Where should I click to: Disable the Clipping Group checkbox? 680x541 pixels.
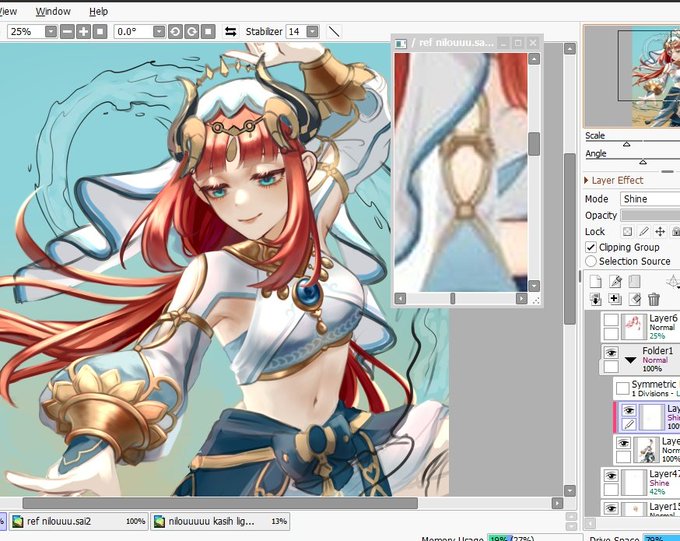tap(591, 247)
